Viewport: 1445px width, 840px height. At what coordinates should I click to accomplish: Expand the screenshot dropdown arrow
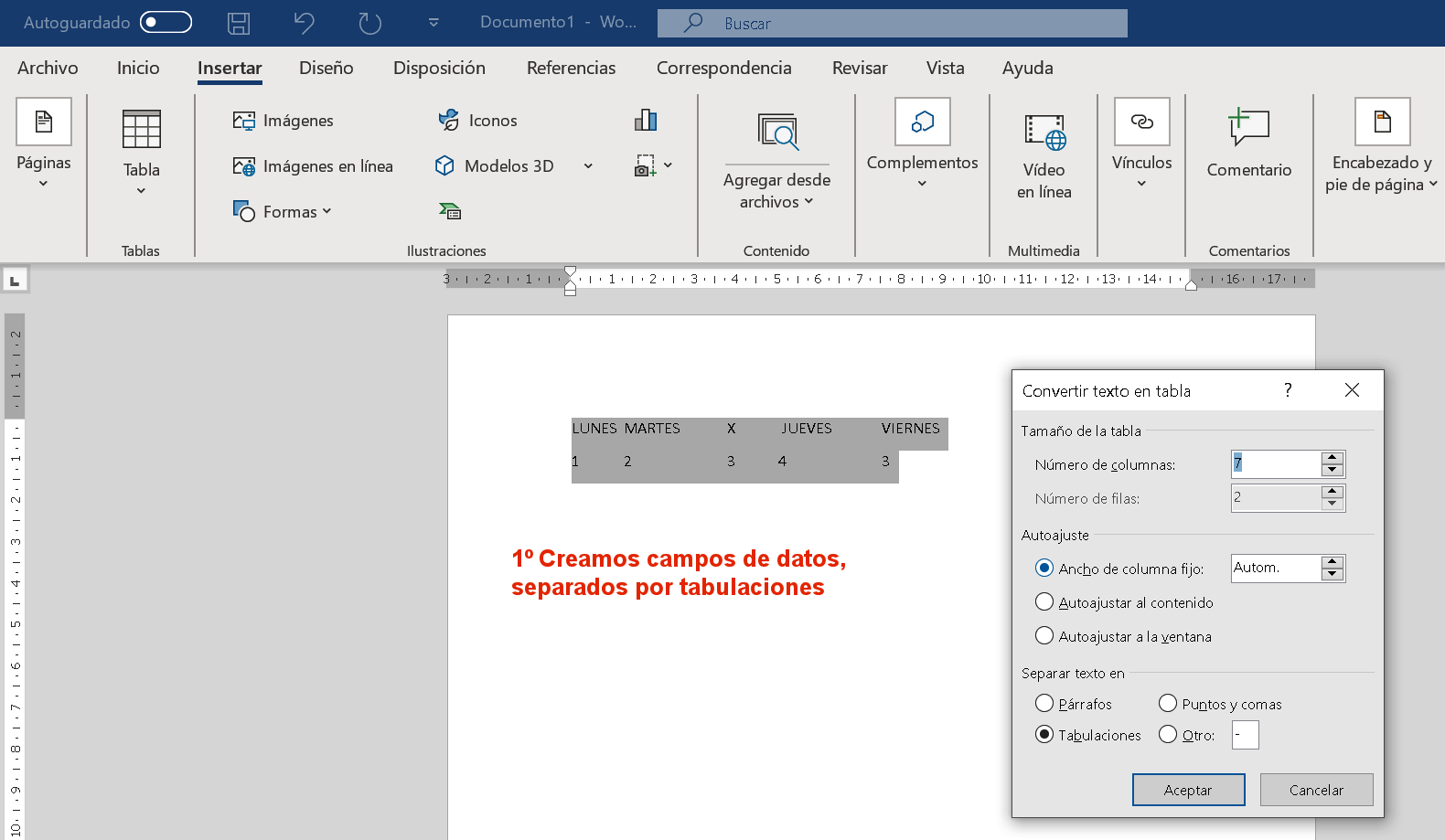coord(669,165)
